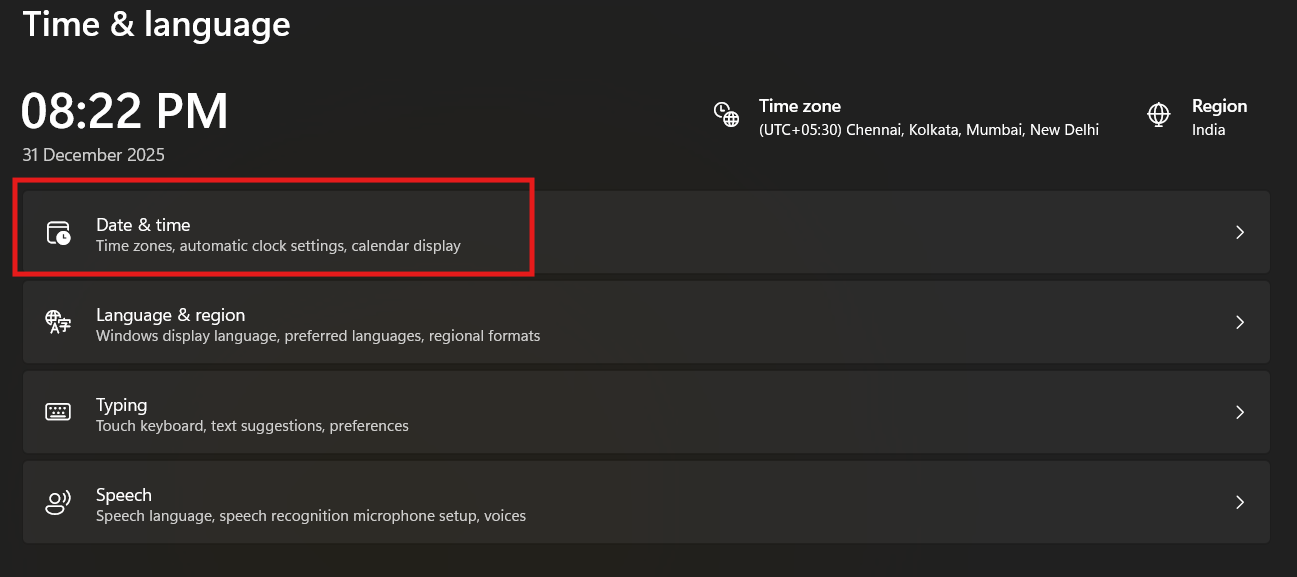Select the "Typing" settings label
1297x577 pixels.
[121, 405]
